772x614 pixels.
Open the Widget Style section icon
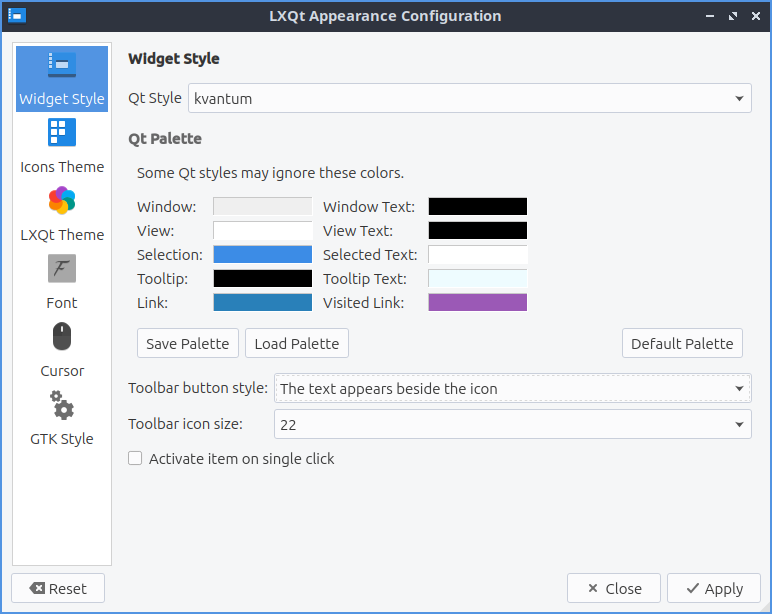point(62,65)
